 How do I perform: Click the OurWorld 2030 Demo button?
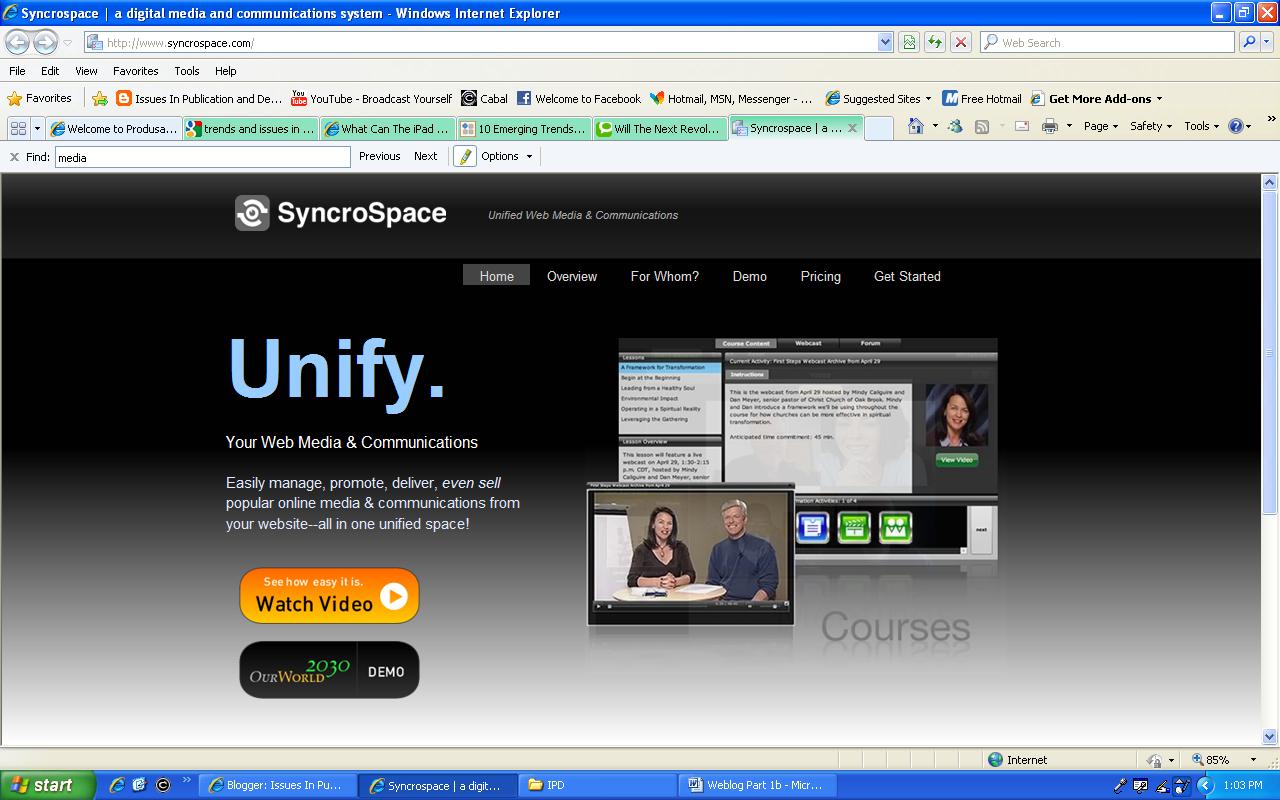pyautogui.click(x=329, y=670)
